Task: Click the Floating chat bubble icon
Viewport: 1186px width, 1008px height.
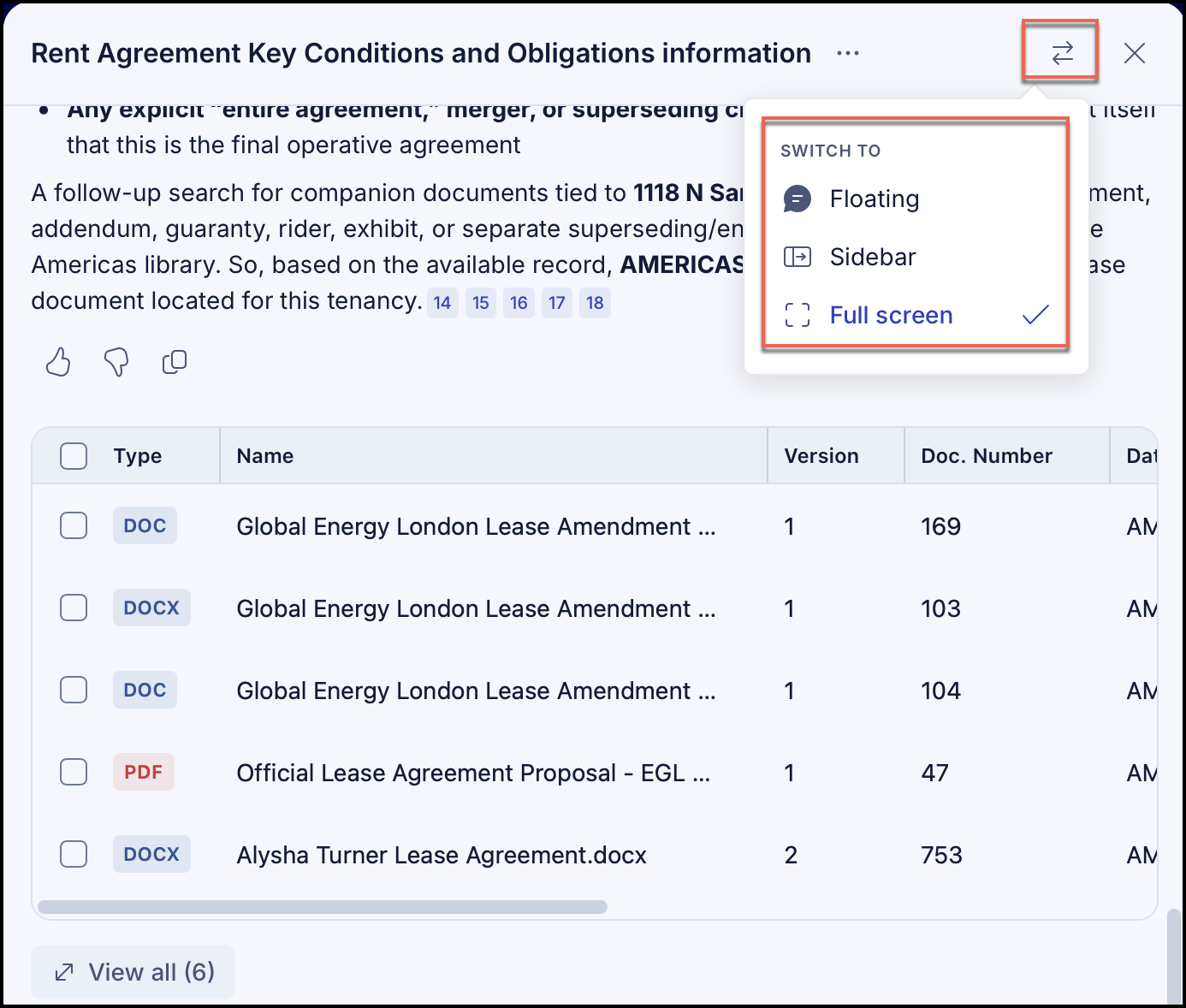Action: [797, 199]
